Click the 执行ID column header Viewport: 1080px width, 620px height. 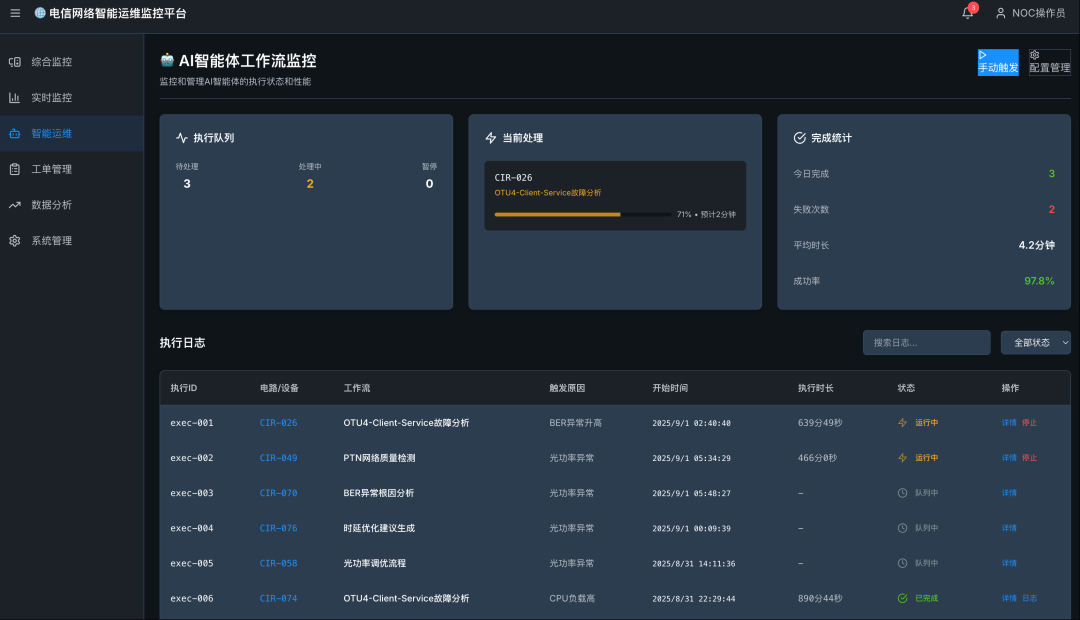pyautogui.click(x=184, y=388)
